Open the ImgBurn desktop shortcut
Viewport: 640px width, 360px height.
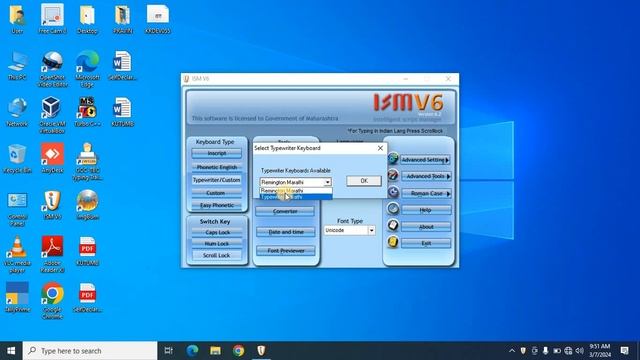pyautogui.click(x=87, y=205)
